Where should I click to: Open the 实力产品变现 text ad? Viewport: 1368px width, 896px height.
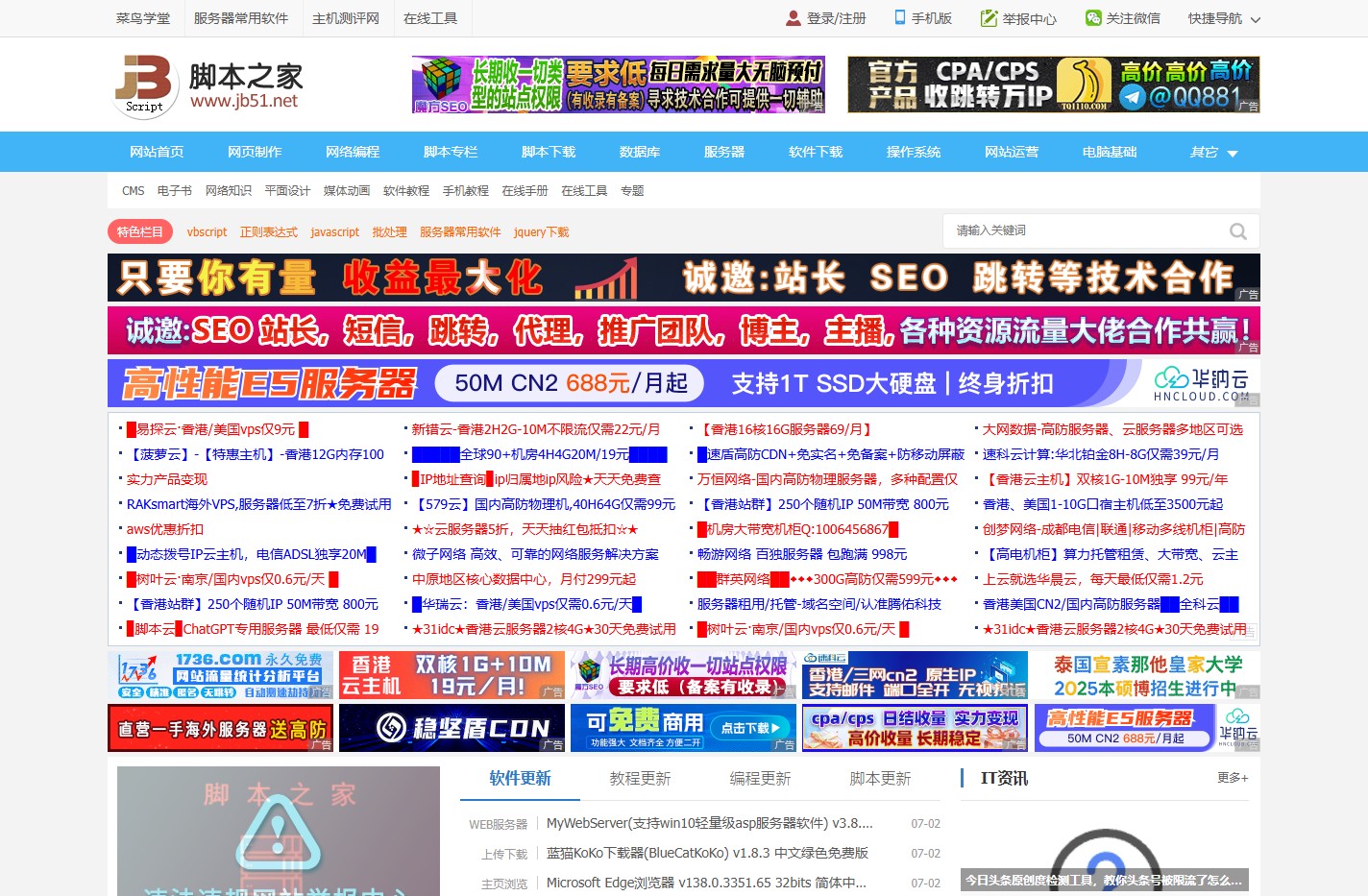[166, 479]
